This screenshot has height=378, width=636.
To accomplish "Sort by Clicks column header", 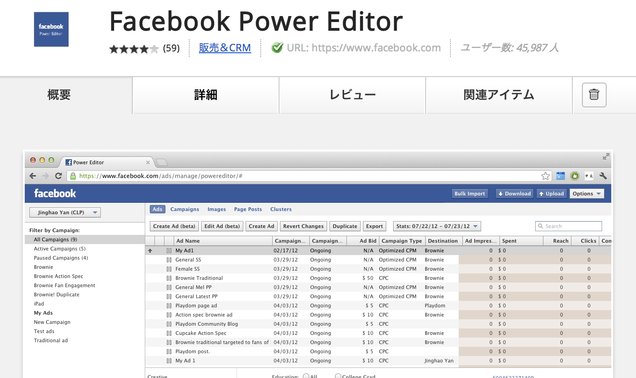I will 585,241.
